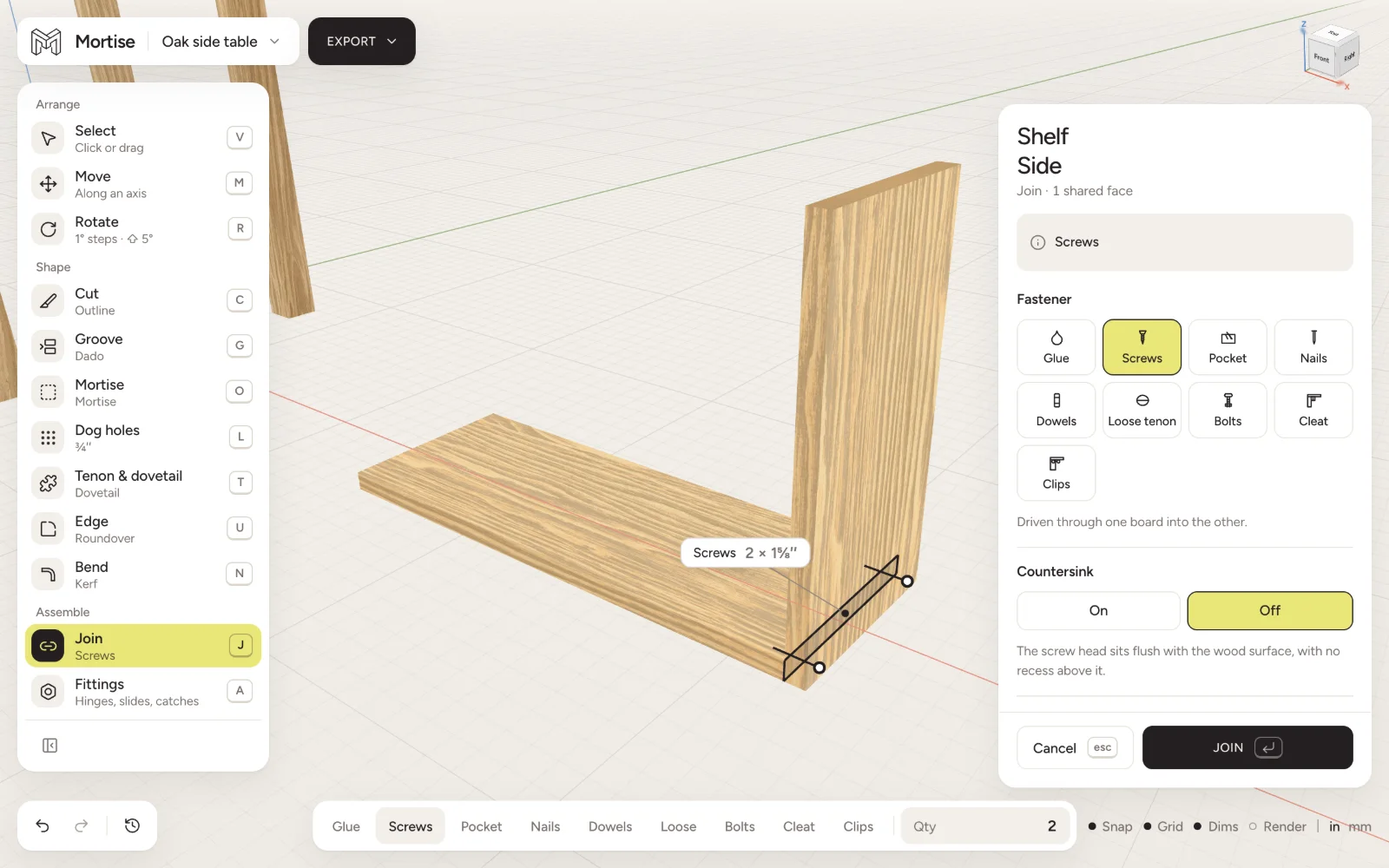Set Countersink to Off

pyautogui.click(x=1269, y=610)
